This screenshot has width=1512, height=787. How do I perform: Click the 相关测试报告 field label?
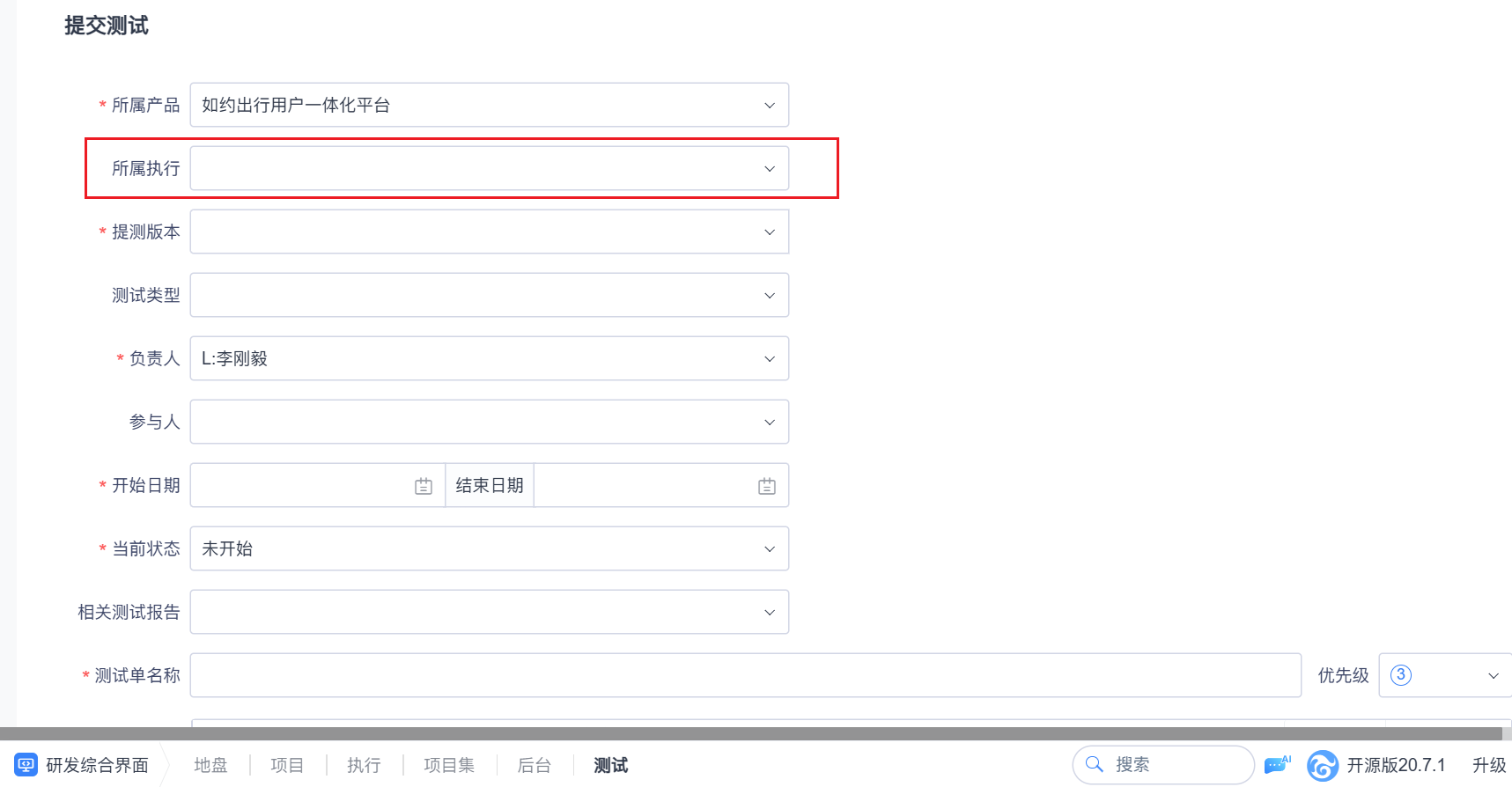[129, 612]
